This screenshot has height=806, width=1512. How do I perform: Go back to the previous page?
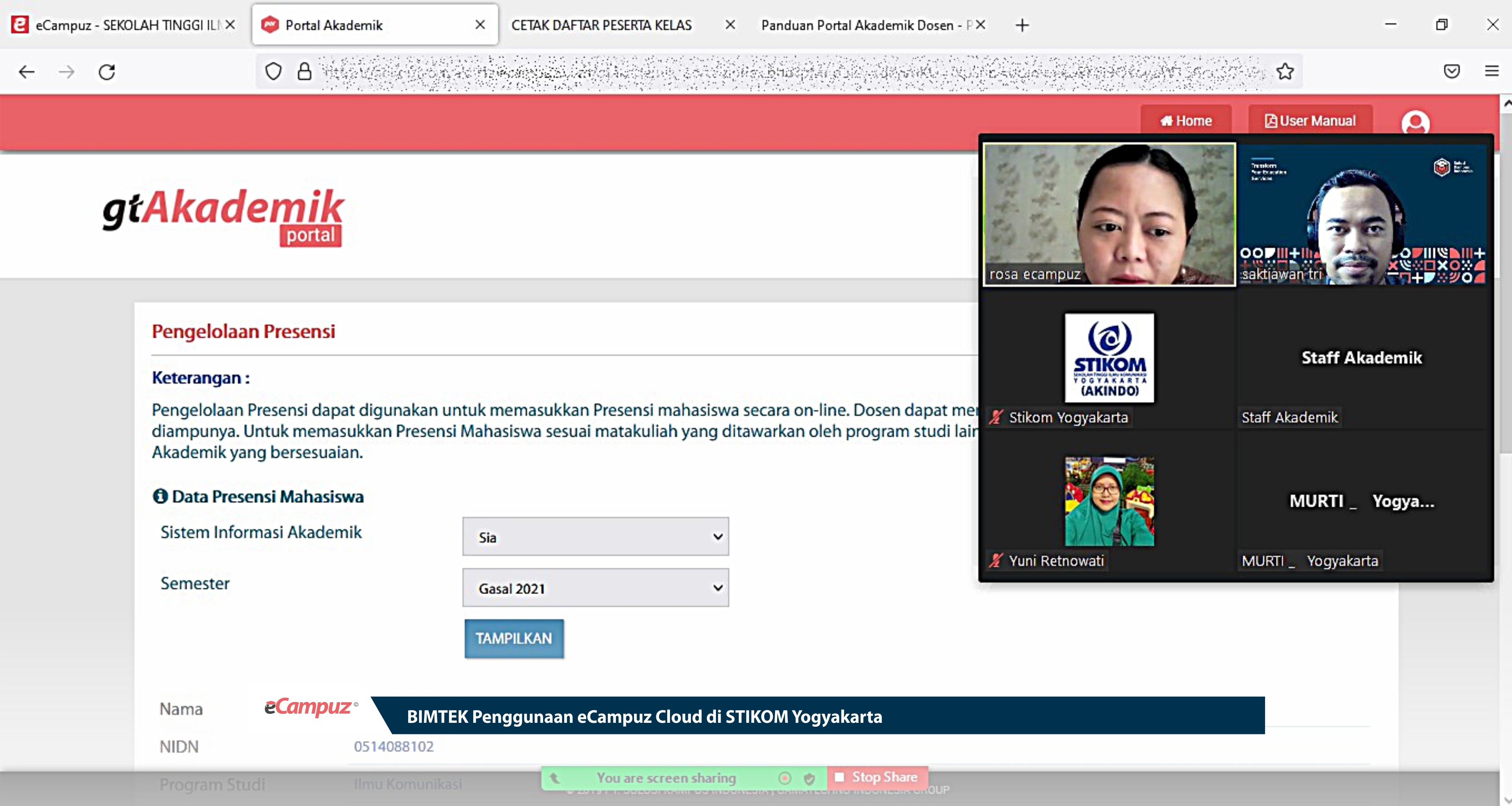click(x=27, y=72)
